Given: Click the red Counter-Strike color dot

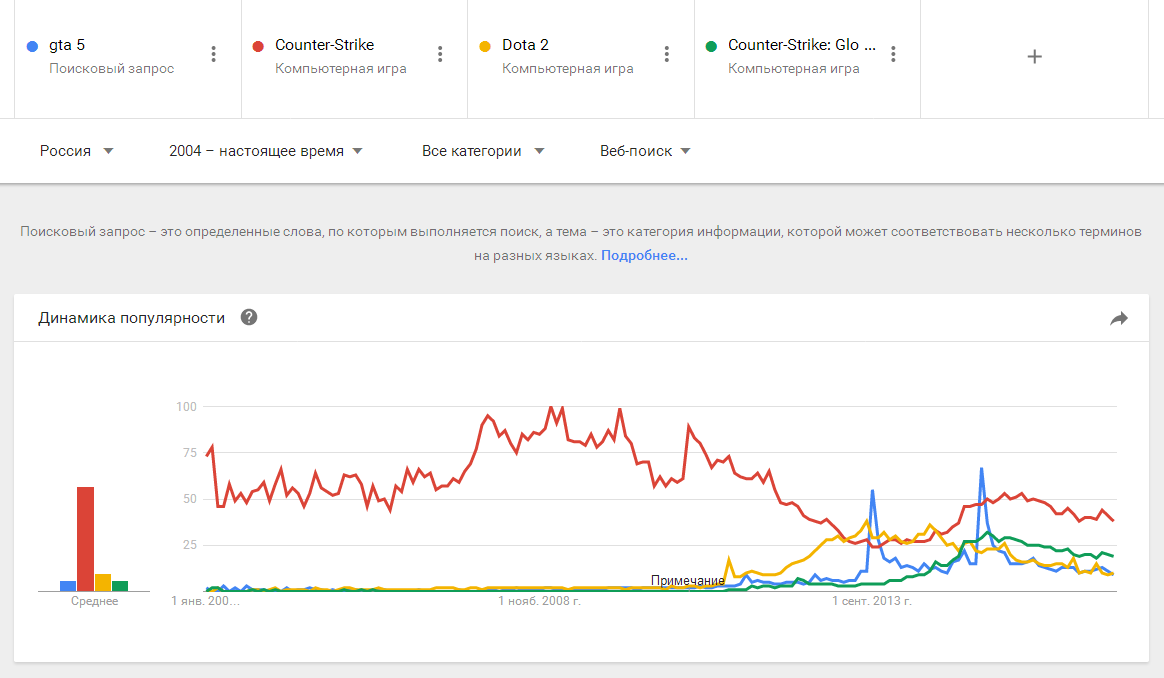Looking at the screenshot, I should (259, 46).
